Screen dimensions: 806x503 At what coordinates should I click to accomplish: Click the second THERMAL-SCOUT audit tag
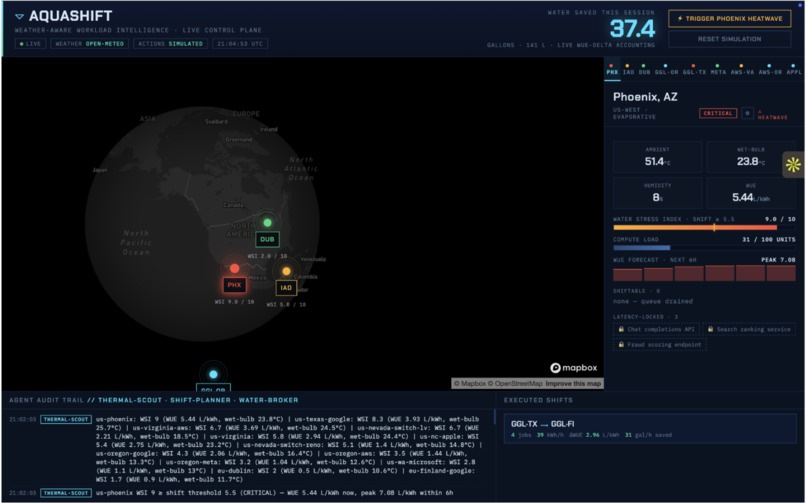66,493
